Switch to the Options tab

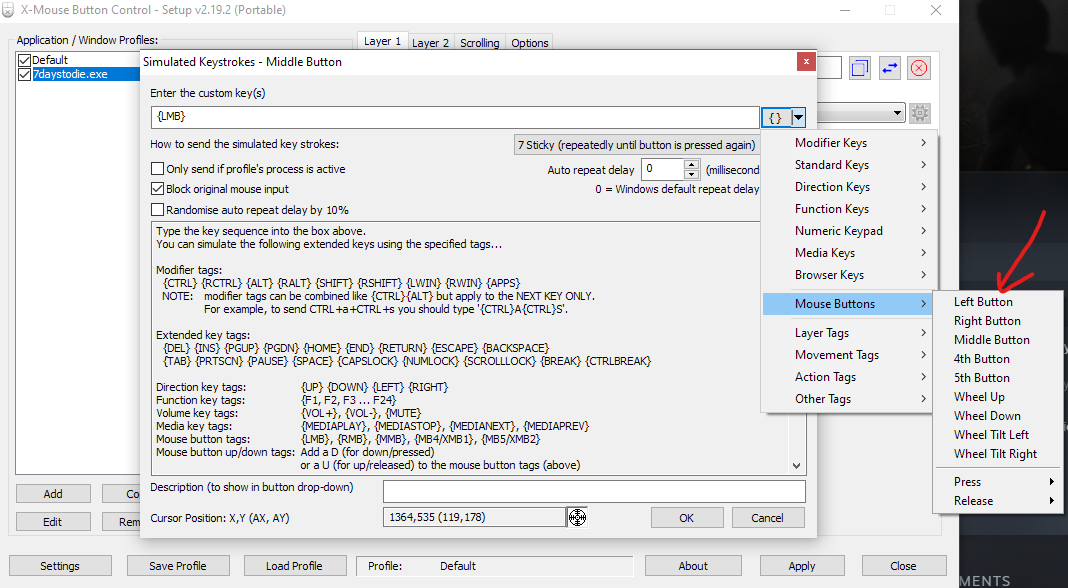point(530,42)
